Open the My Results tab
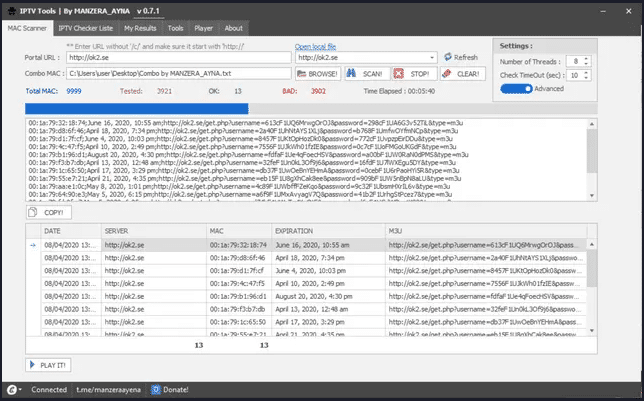Image resolution: width=644 pixels, height=401 pixels. point(140,29)
